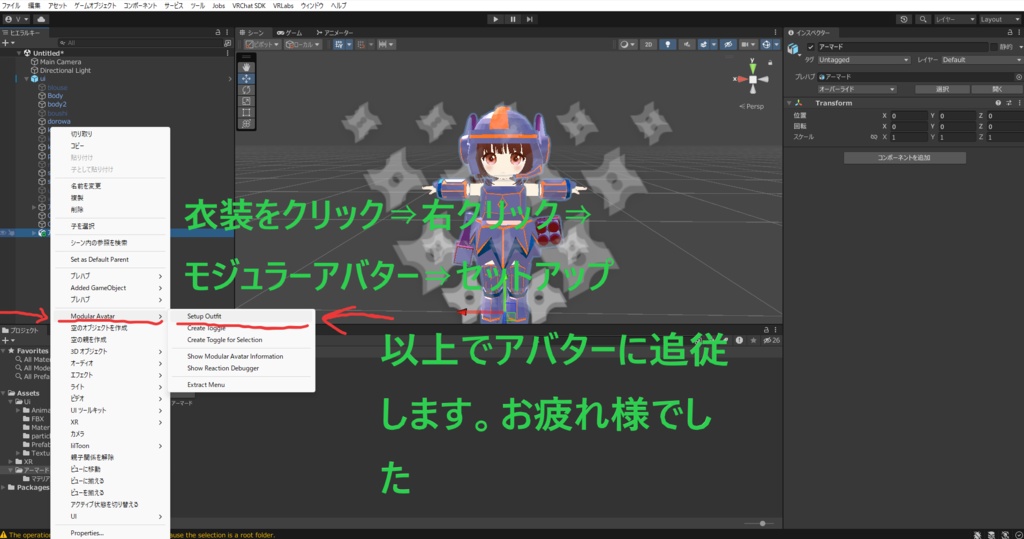This screenshot has width=1024, height=539.
Task: Switch to the アニメーター (Animator) tab
Action: [334, 32]
